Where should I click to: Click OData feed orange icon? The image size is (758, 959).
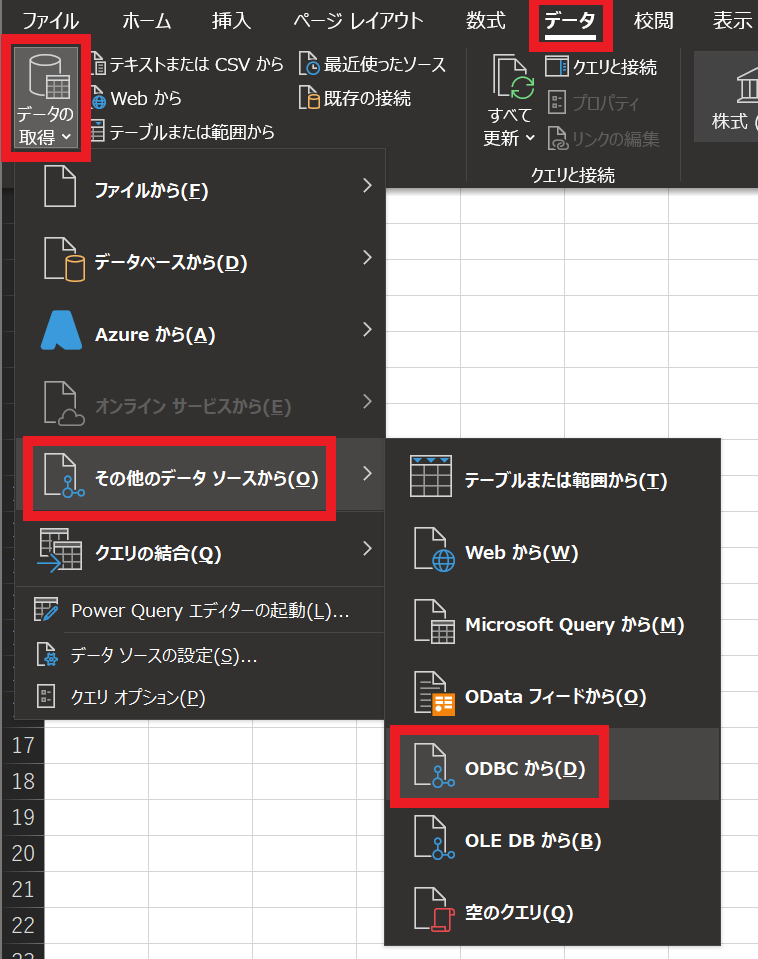[434, 694]
